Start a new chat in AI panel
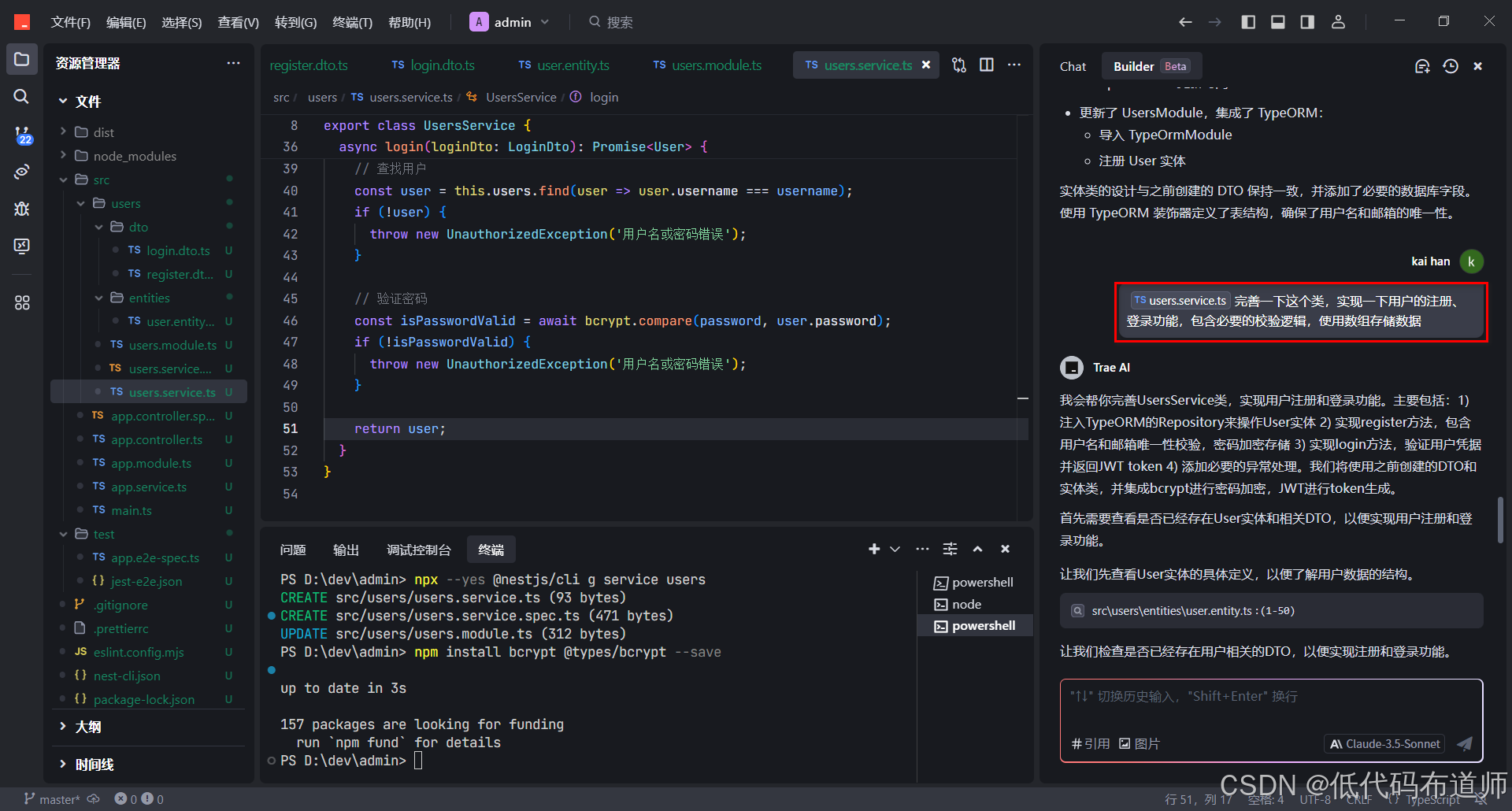Image resolution: width=1512 pixels, height=811 pixels. pyautogui.click(x=1422, y=66)
